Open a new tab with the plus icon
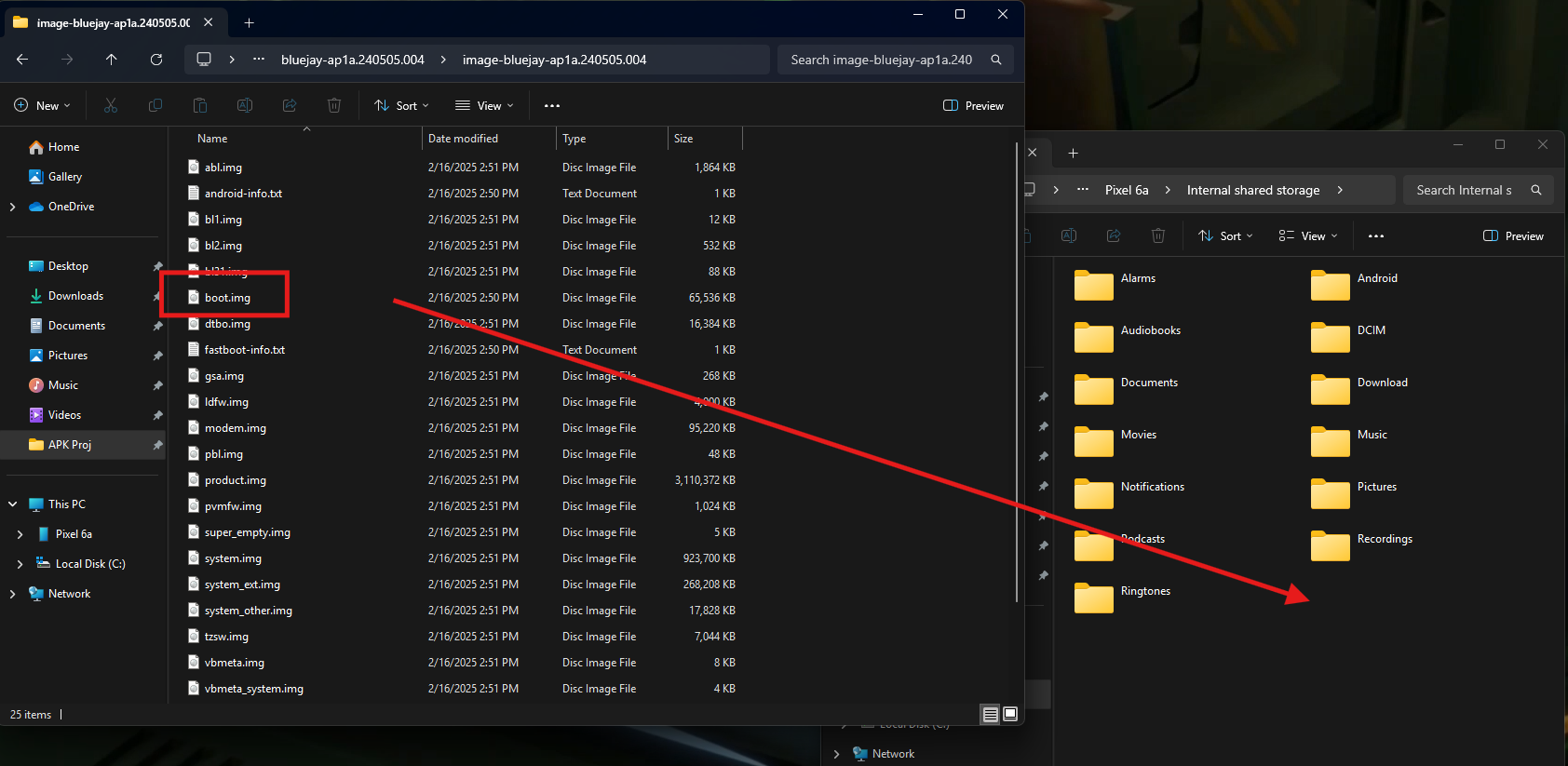 (249, 22)
